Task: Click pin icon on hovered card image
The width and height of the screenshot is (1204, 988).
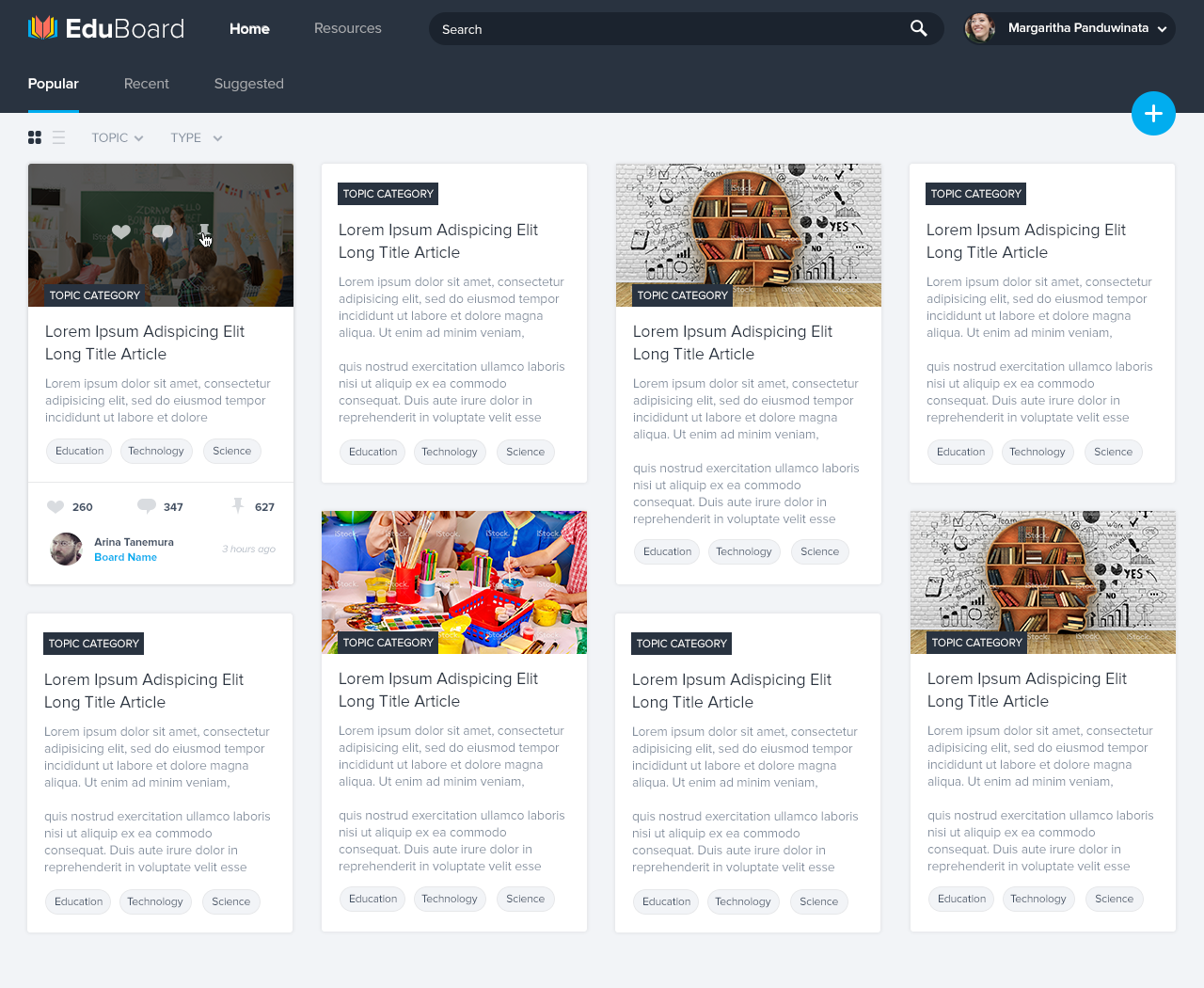Action: point(204,232)
